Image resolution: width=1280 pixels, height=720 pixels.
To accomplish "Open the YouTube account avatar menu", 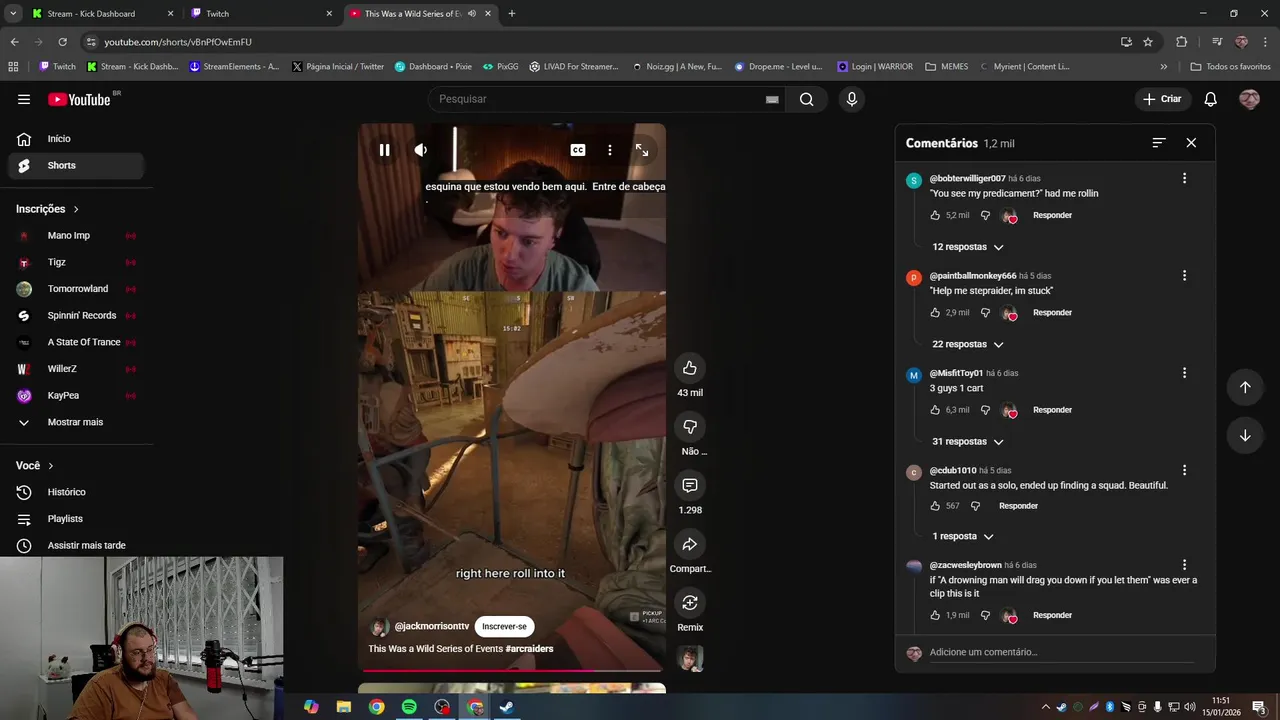I will 1249,99.
